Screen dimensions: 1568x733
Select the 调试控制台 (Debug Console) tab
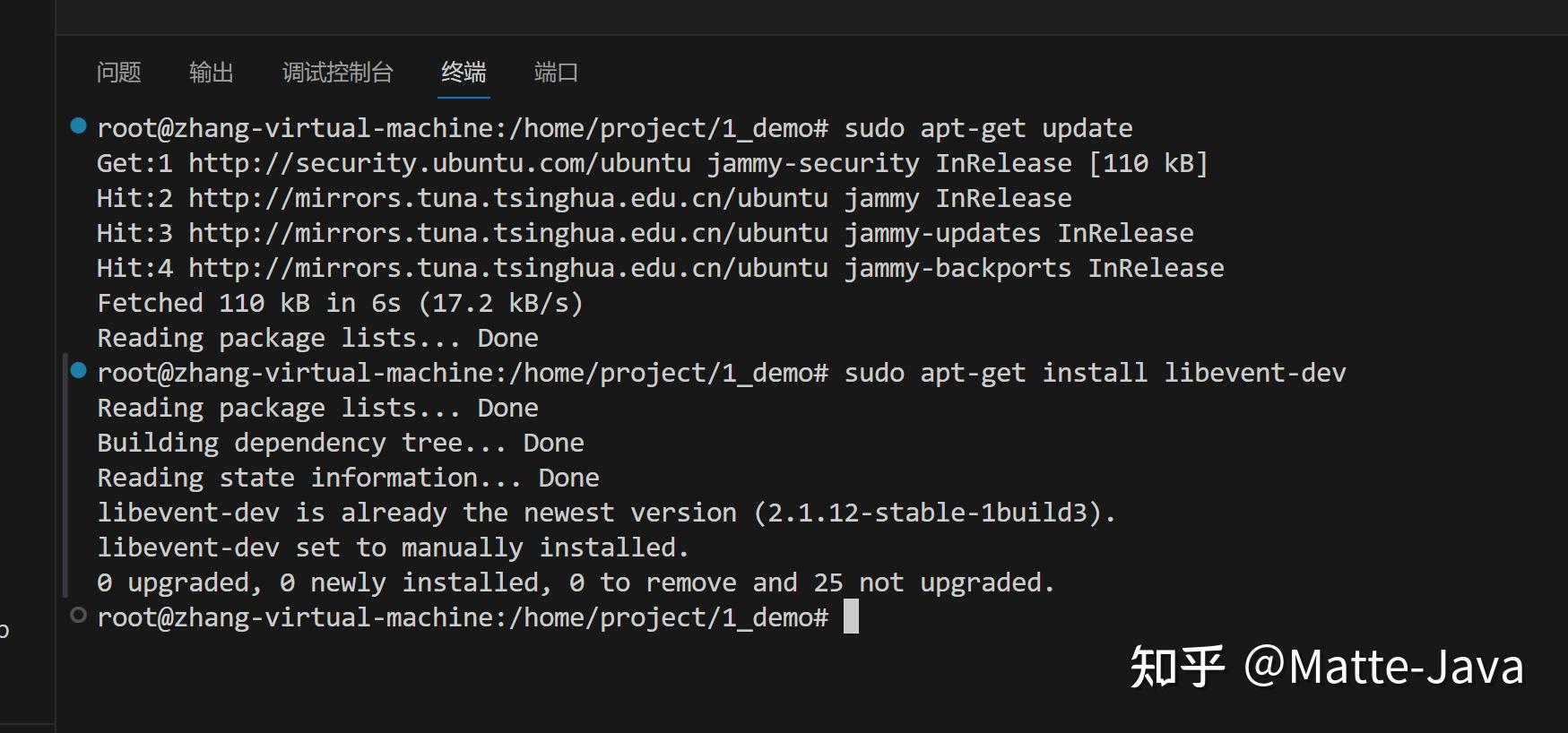pyautogui.click(x=338, y=73)
